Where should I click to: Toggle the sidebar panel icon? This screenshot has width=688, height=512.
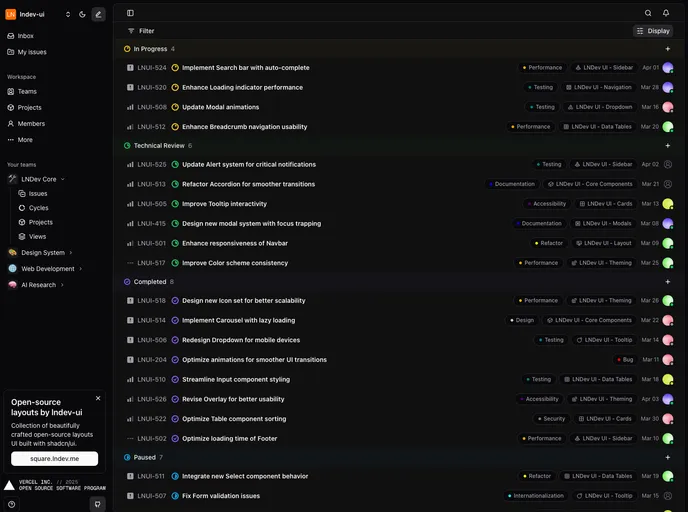tap(130, 13)
